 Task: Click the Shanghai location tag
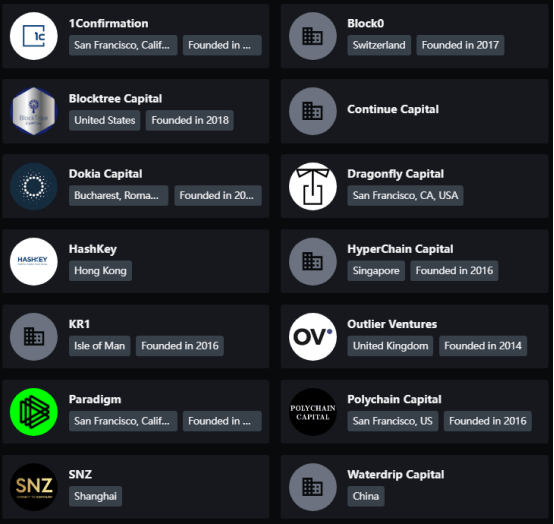95,496
